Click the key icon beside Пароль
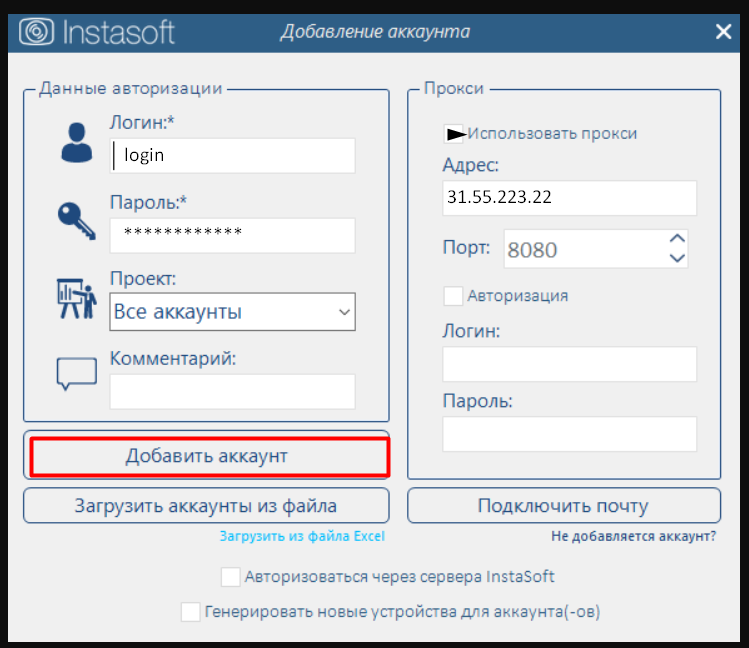This screenshot has height=648, width=749. coord(76,221)
